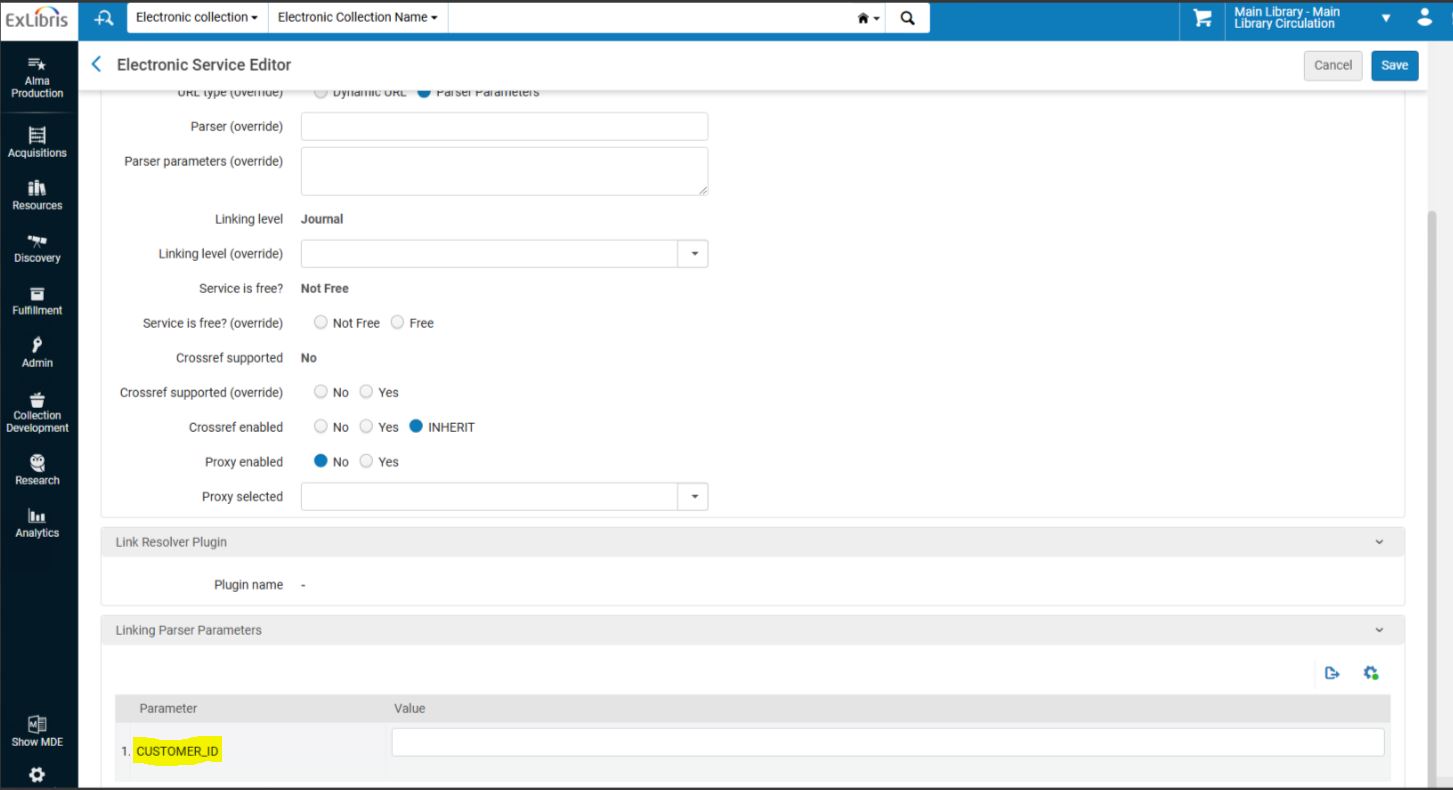Screen dimensions: 1453x790
Task: Click the CUSTOMER_ID value input field
Action: pyautogui.click(x=887, y=743)
